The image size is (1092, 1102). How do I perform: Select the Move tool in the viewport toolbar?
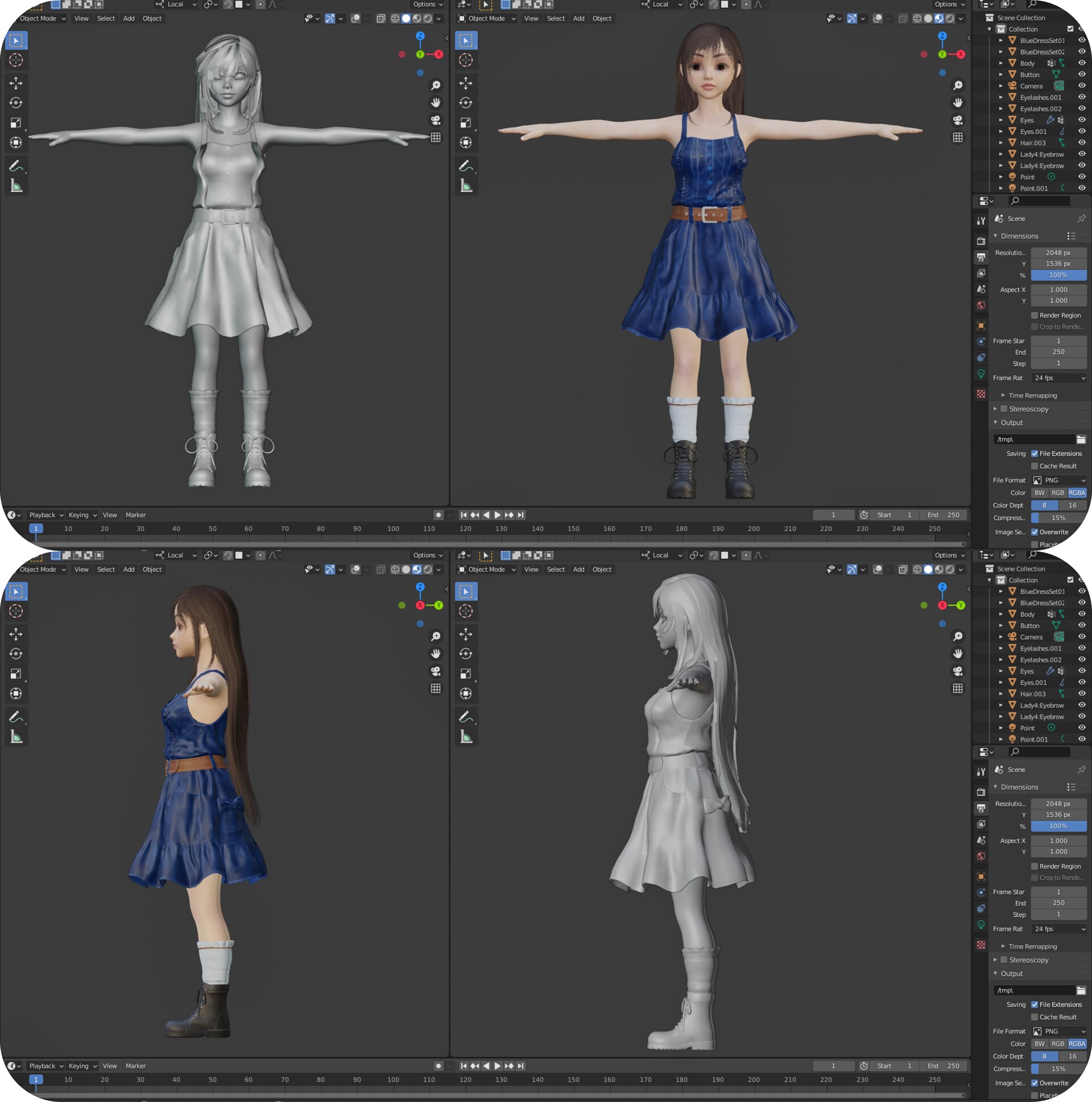(x=16, y=83)
